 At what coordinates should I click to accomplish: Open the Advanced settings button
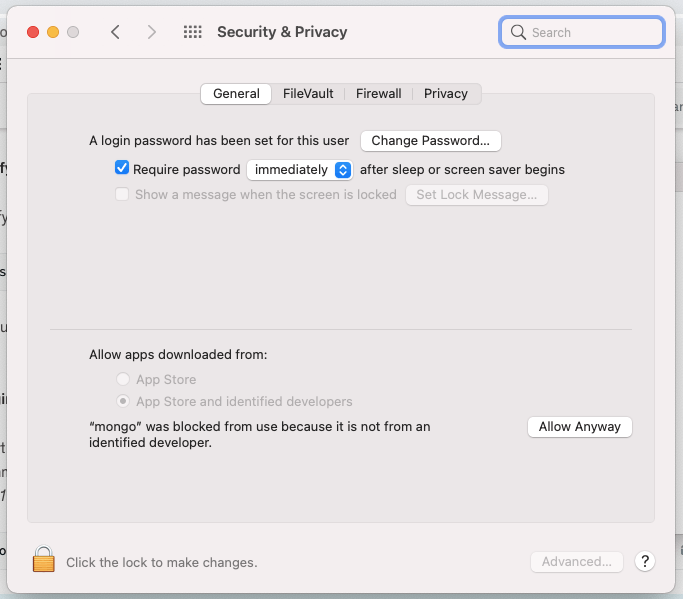(x=576, y=561)
